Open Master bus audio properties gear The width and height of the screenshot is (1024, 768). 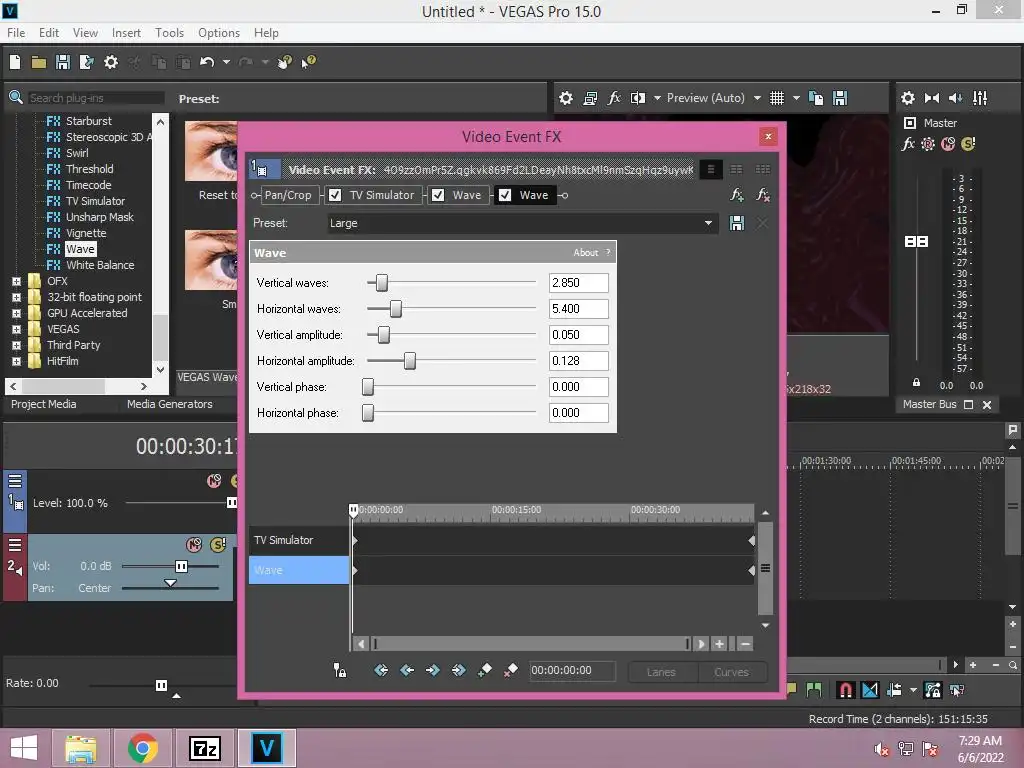point(908,98)
